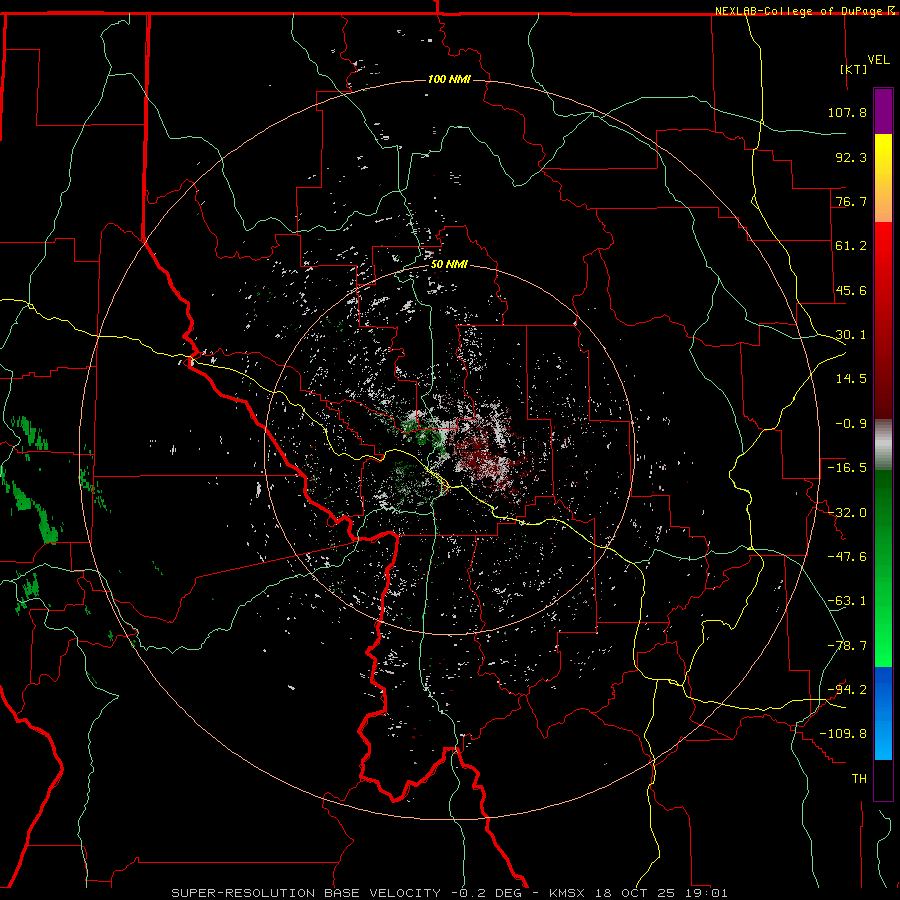Click the 76.7 velocity scale value
Screen dimensions: 900x900
[851, 201]
